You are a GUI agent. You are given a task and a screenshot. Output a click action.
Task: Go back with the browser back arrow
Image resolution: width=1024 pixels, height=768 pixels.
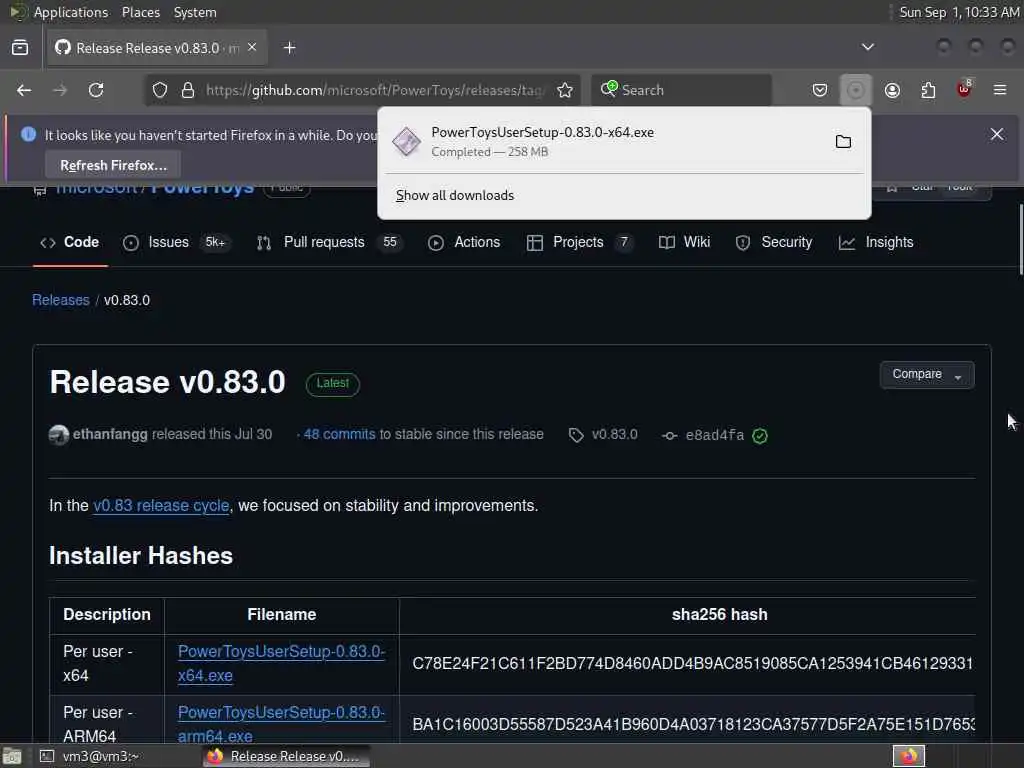point(24,90)
